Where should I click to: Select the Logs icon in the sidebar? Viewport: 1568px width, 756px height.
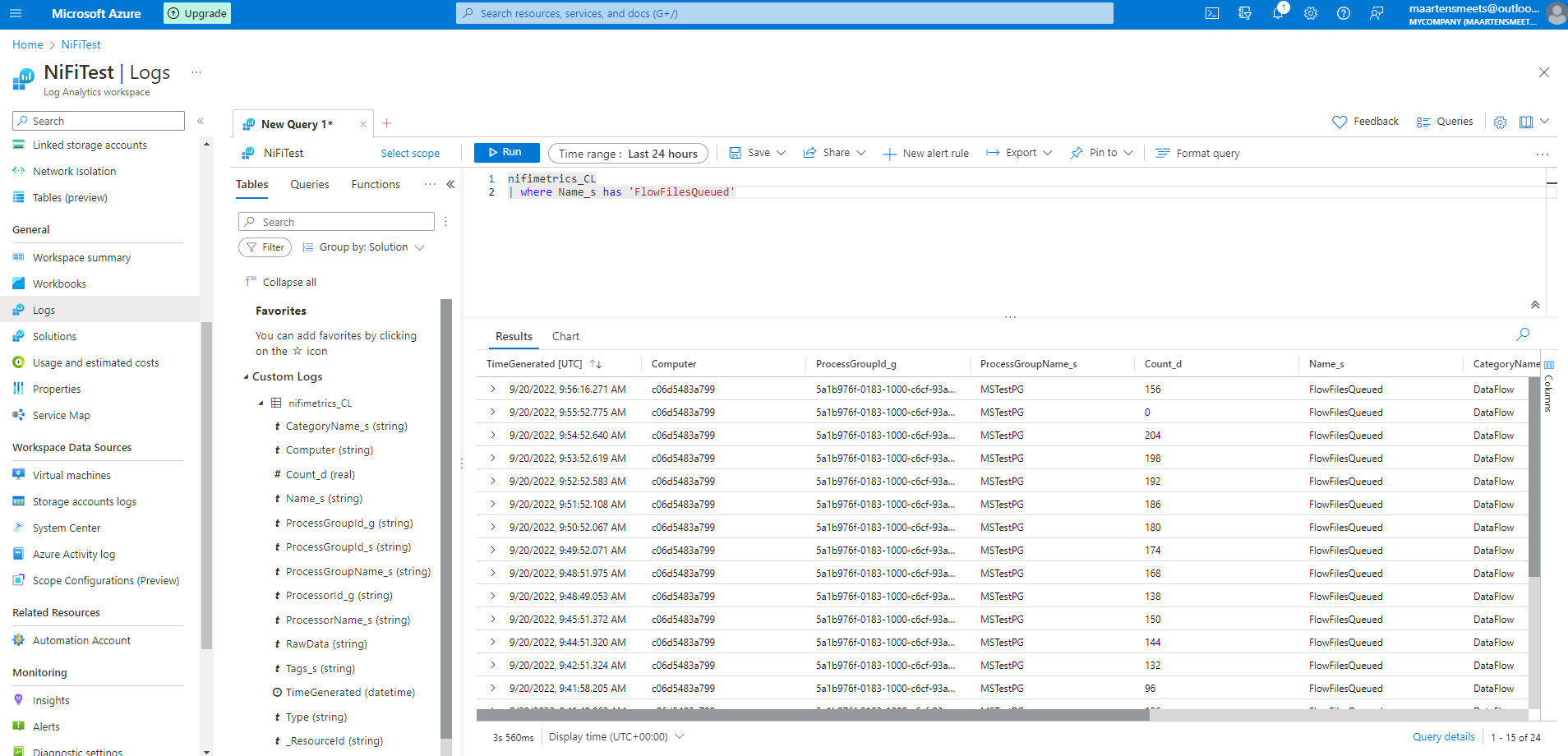pos(18,310)
